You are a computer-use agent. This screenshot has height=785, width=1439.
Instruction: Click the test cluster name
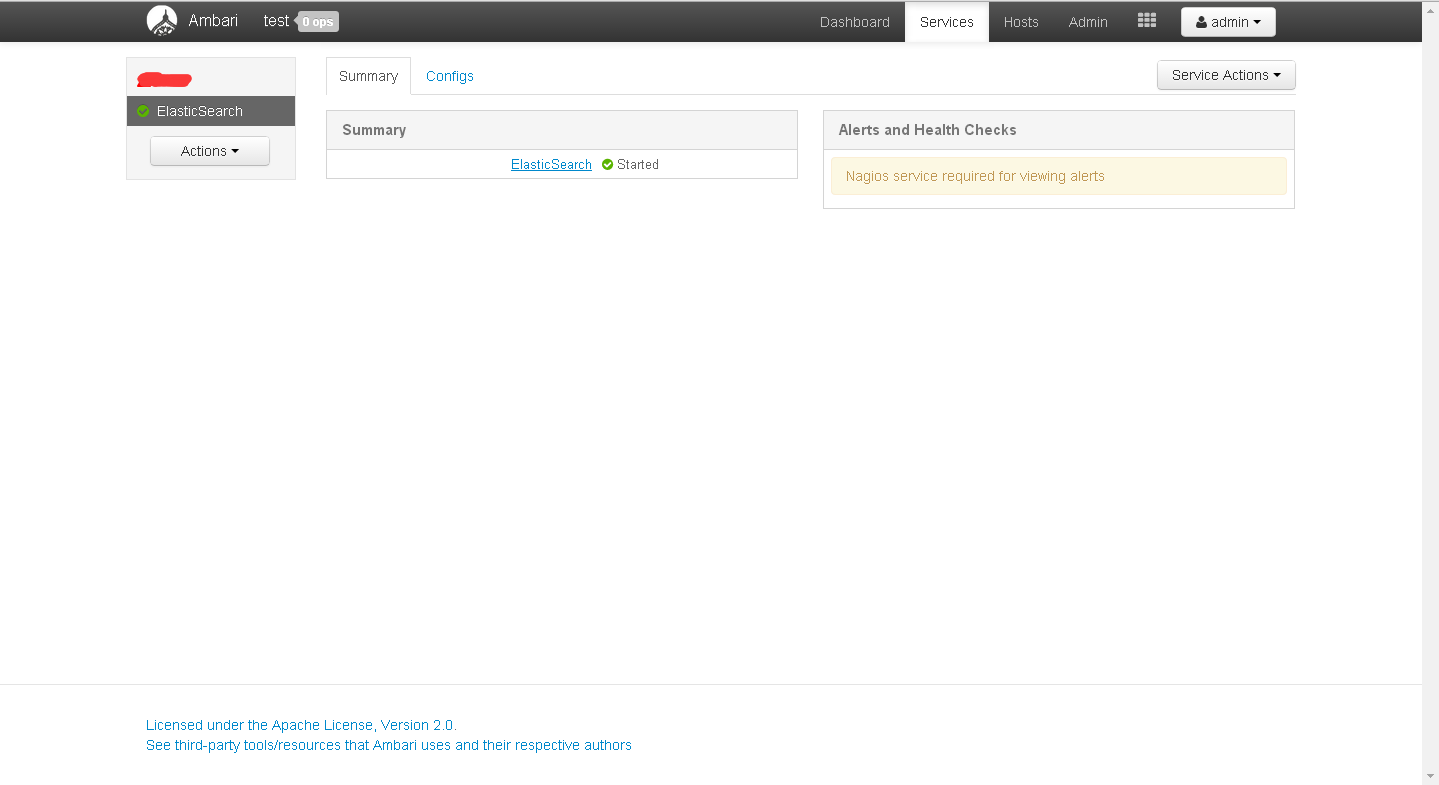coord(276,21)
